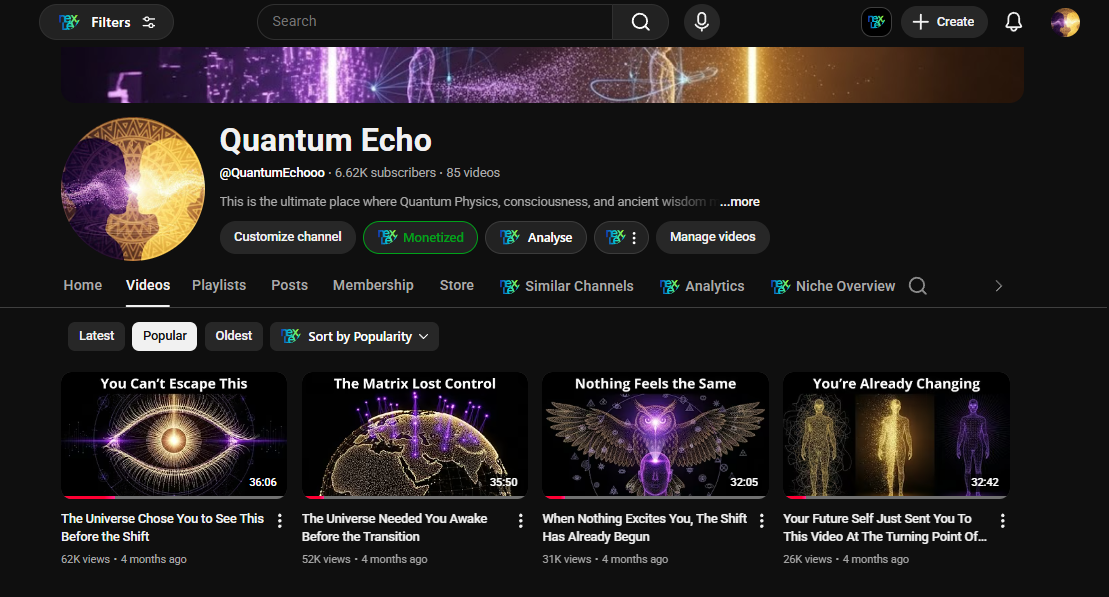Viewport: 1109px width, 597px height.
Task: Click the magnifier search submit icon
Action: [x=640, y=22]
